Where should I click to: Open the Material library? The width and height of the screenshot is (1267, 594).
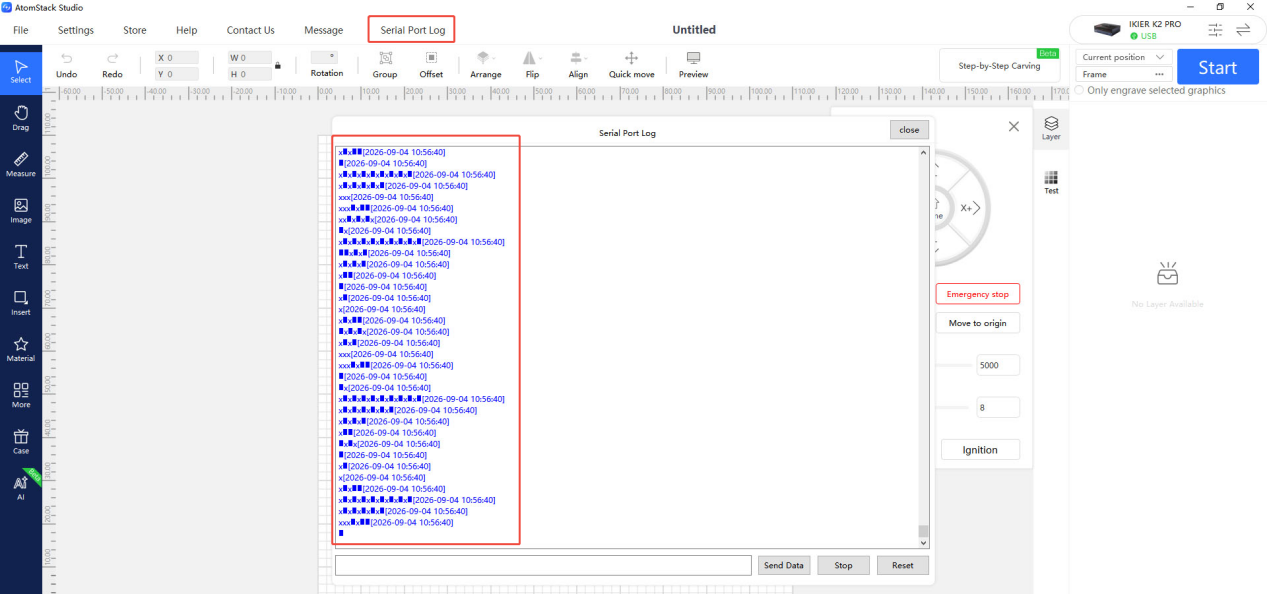pyautogui.click(x=21, y=349)
